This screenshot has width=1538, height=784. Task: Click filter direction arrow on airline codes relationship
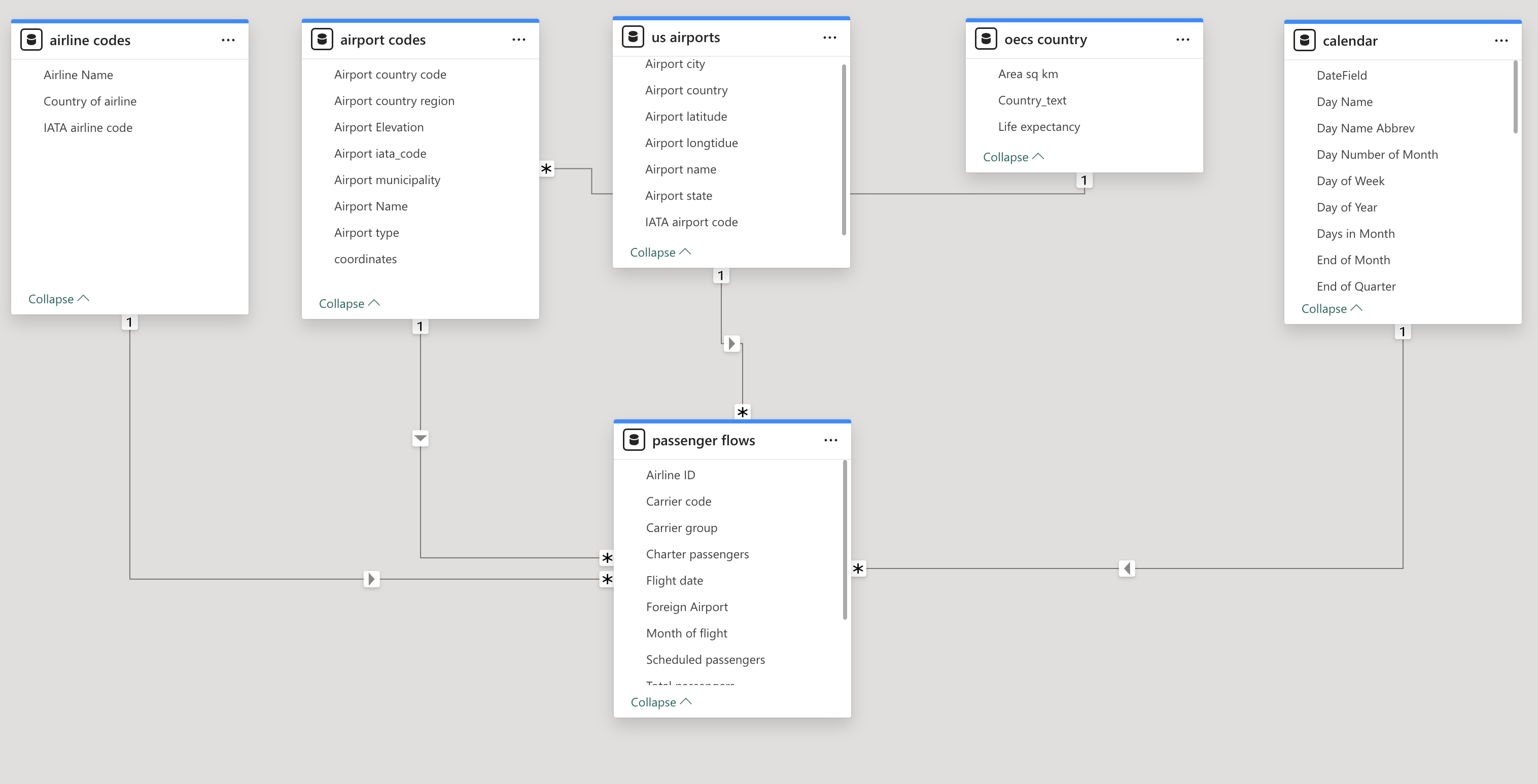[x=371, y=579]
